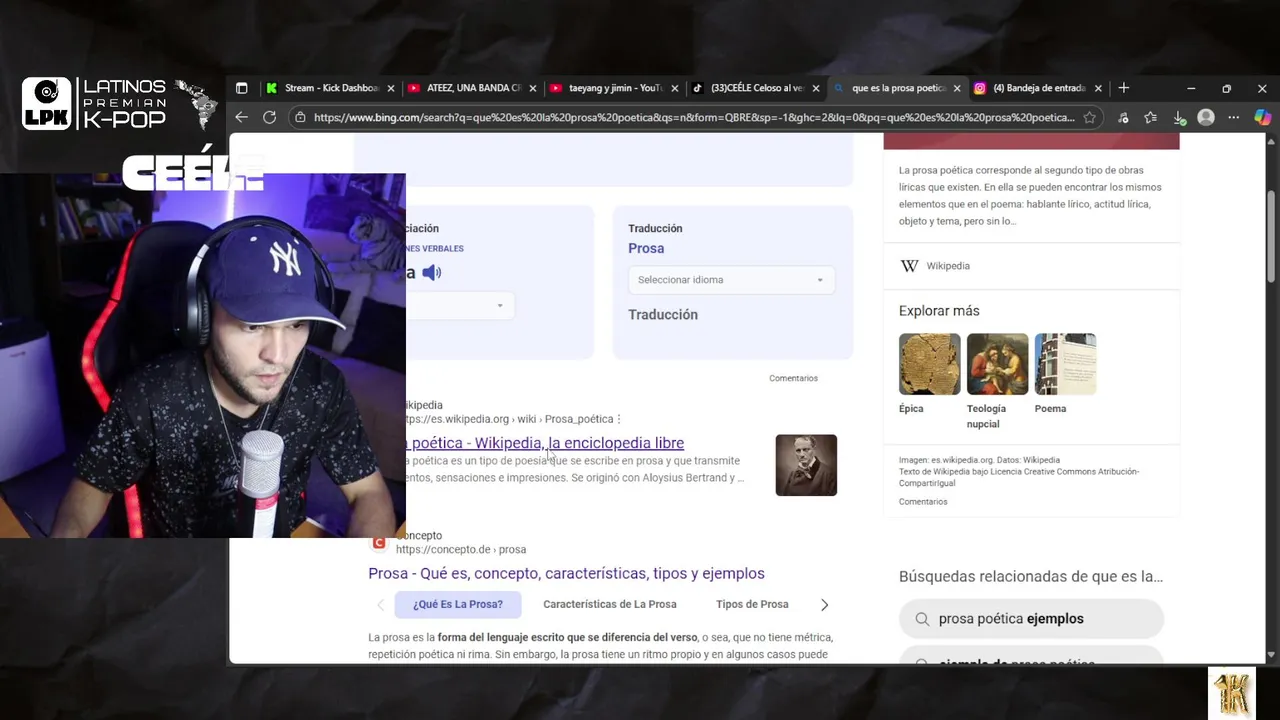Screen dimensions: 1280x720
Task: Open Prosa - Qué es, concepto result
Action: [566, 573]
